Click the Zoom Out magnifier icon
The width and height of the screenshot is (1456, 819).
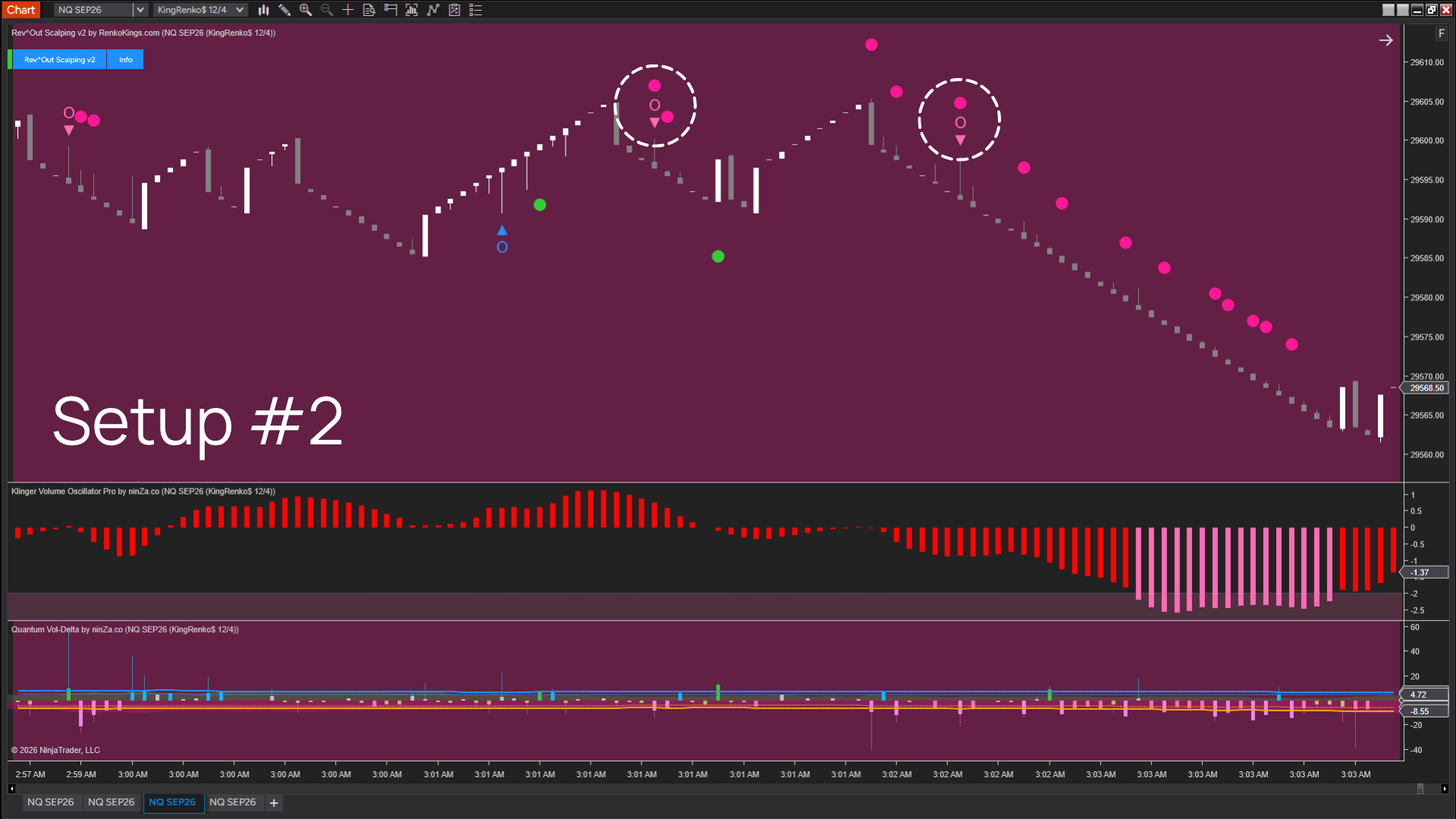[327, 10]
